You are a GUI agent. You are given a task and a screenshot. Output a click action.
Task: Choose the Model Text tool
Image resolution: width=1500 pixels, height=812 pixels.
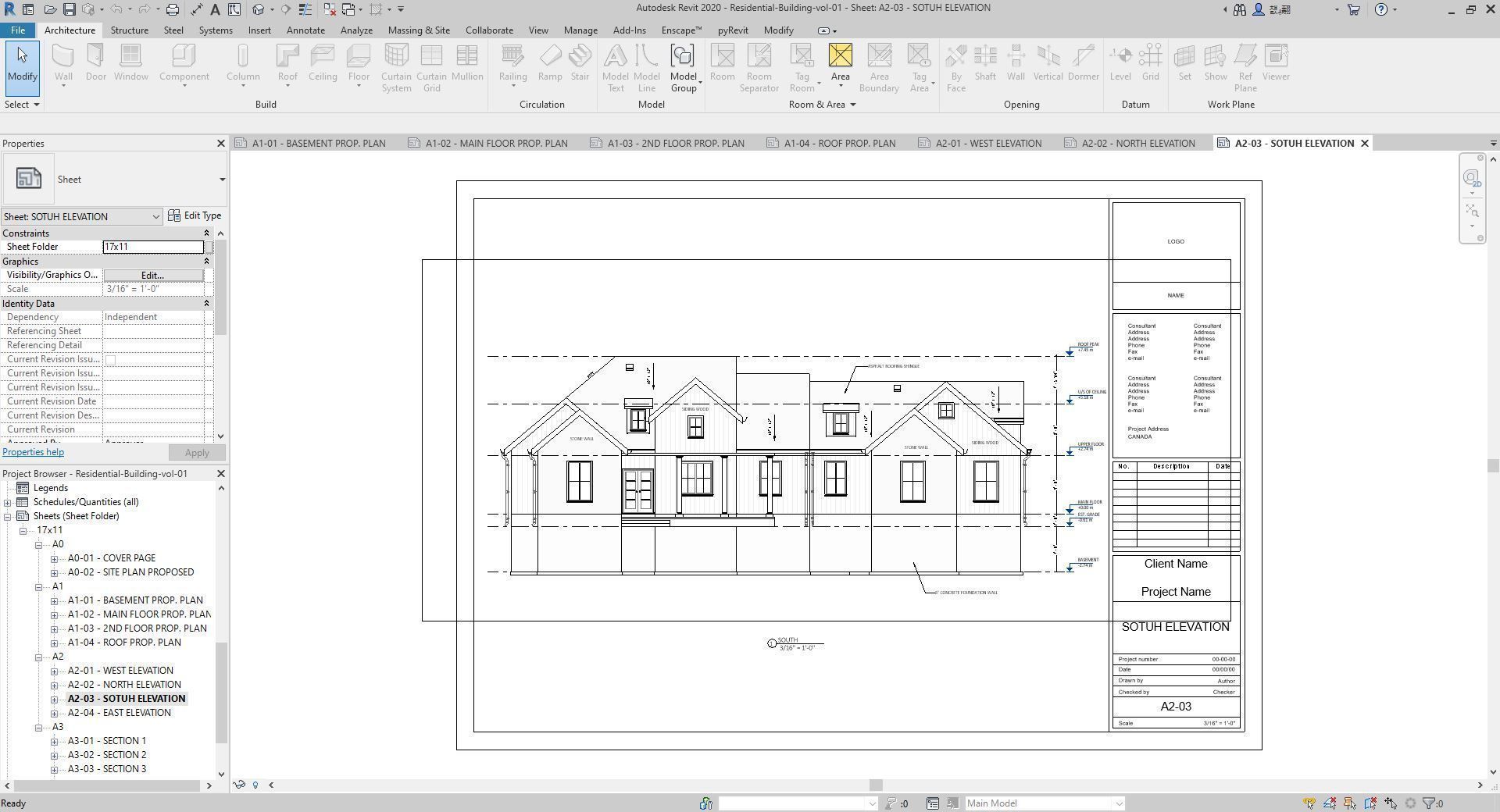[x=616, y=68]
